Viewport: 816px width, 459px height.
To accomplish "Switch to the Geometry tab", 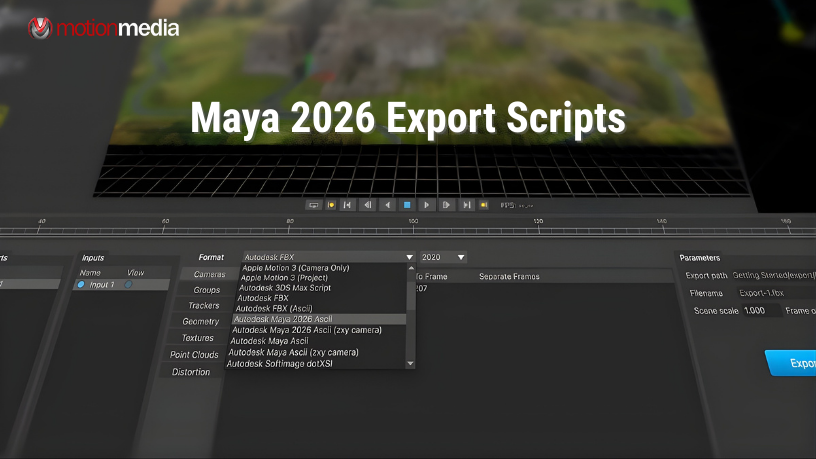I will point(200,322).
